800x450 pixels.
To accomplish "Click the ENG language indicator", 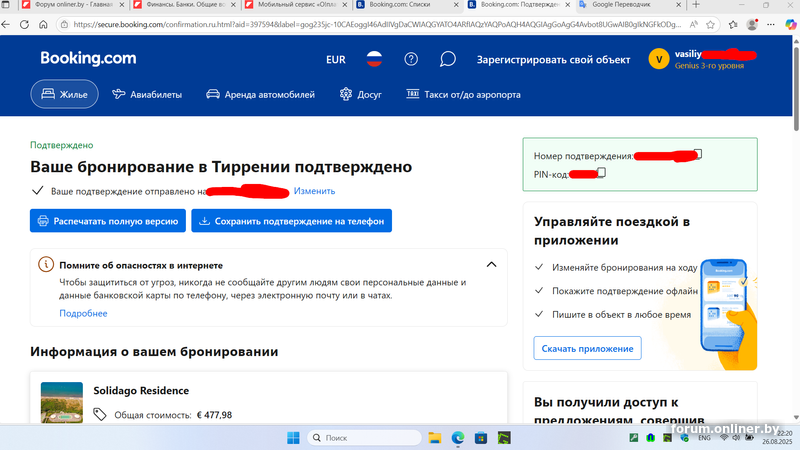I will click(705, 438).
